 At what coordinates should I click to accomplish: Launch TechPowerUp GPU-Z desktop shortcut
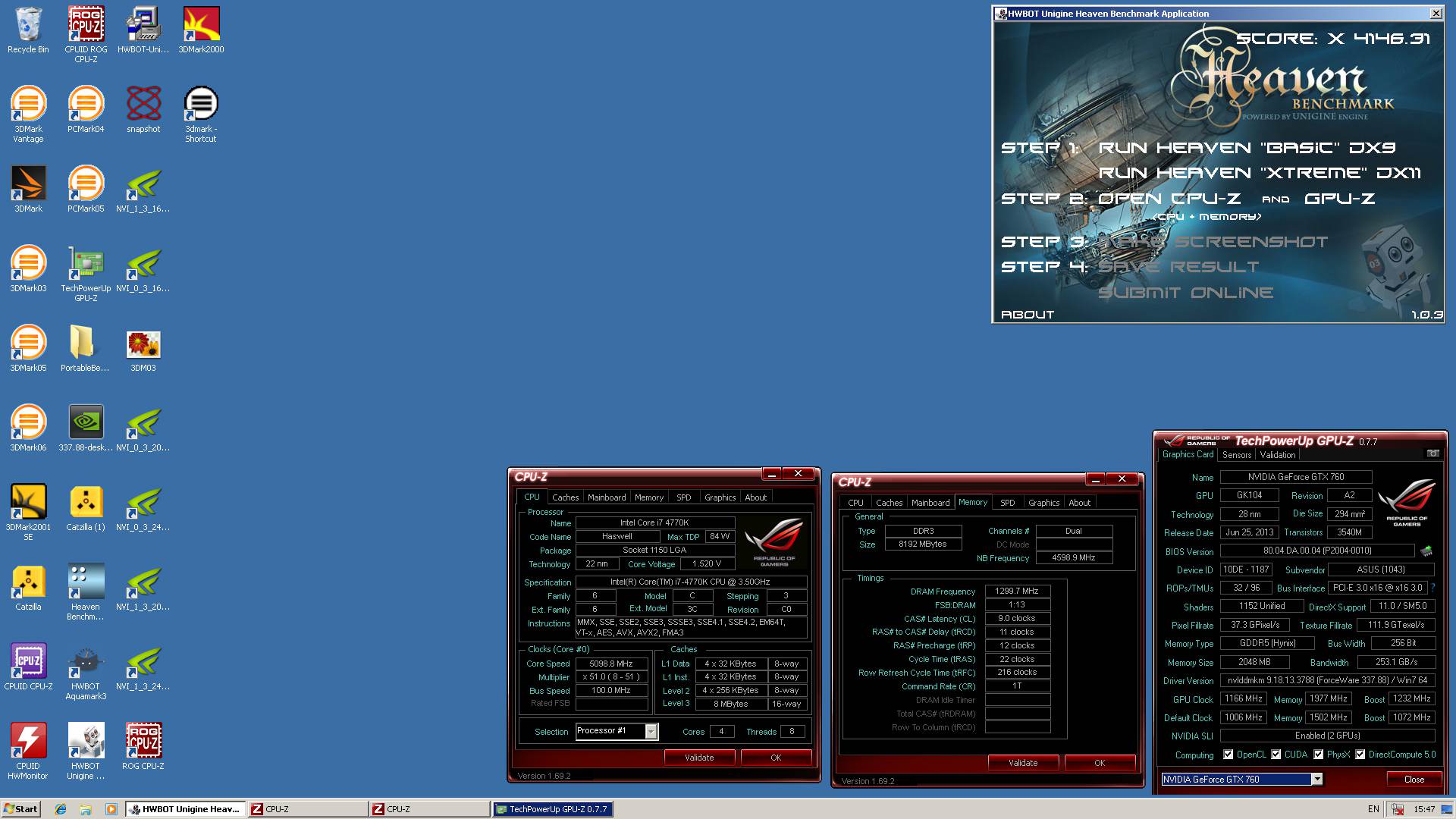click(x=86, y=274)
